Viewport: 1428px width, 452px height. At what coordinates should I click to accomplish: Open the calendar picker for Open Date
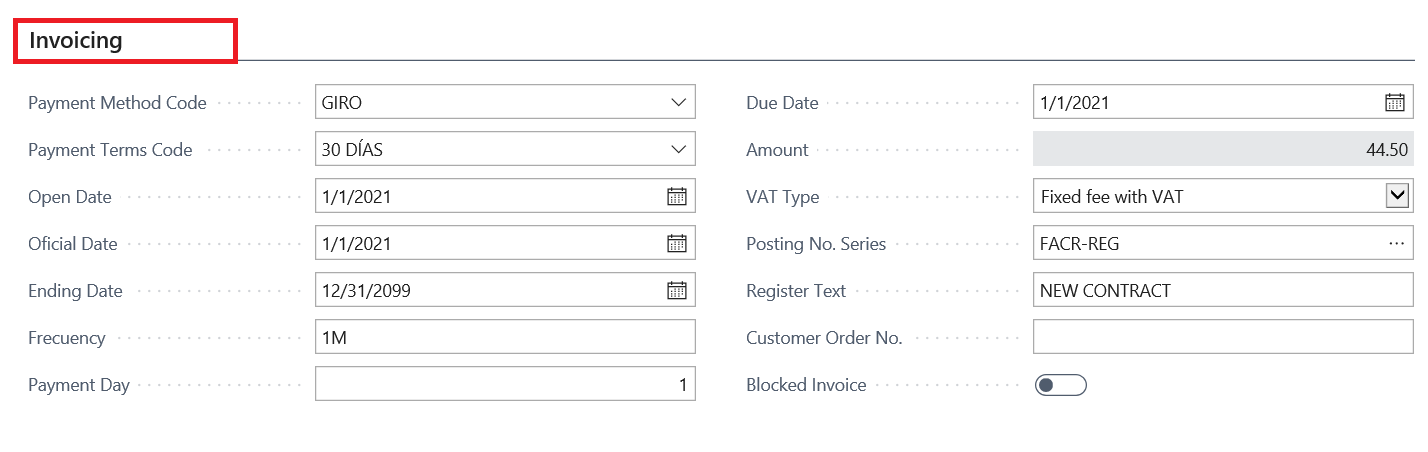[x=677, y=197]
